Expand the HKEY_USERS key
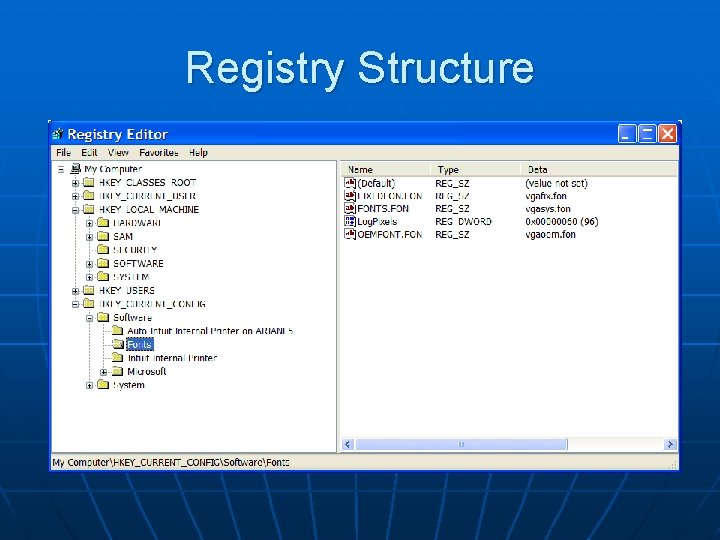The height and width of the screenshot is (540, 720). click(75, 291)
